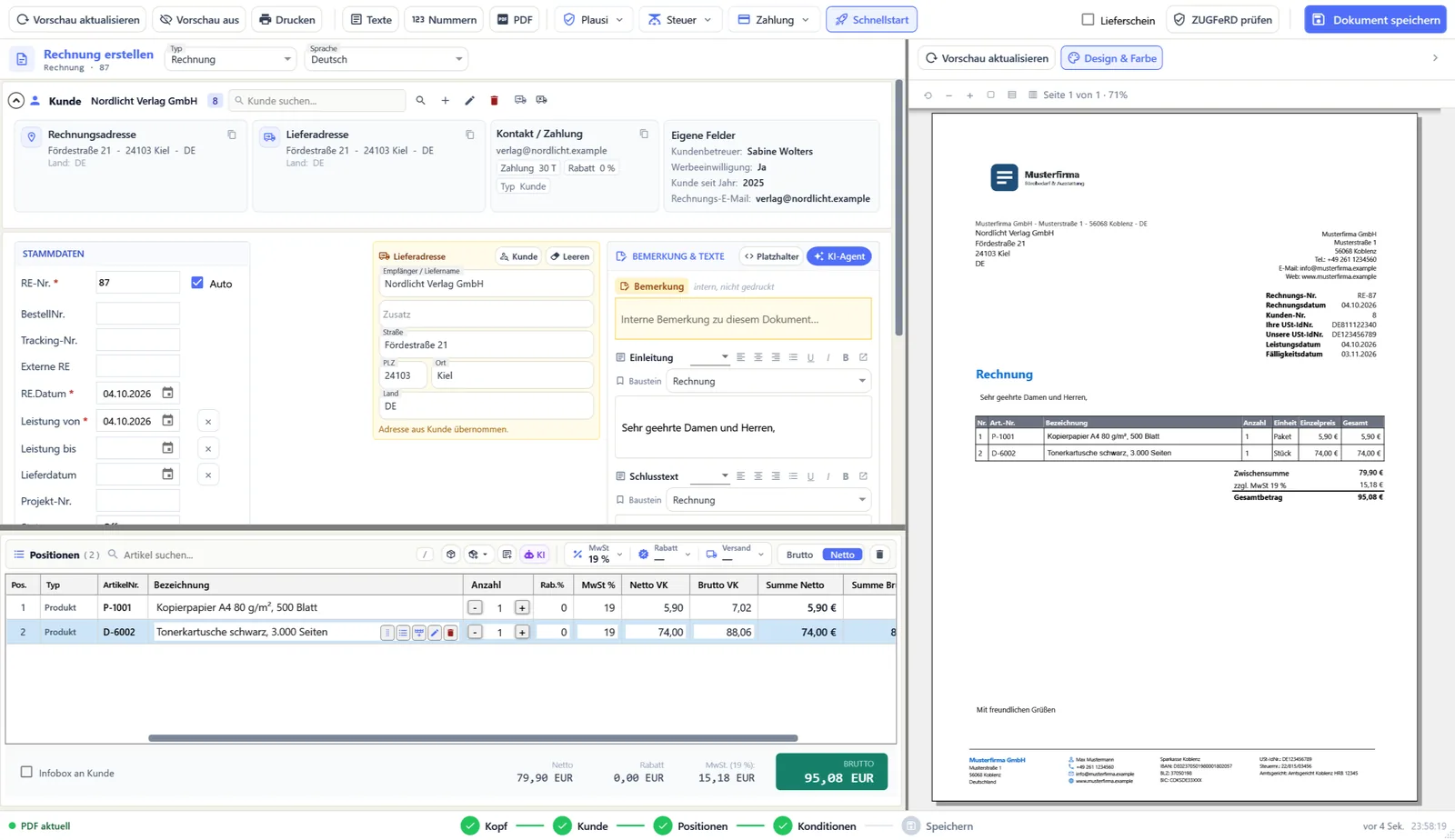Viewport: 1455px width, 840px height.
Task: Decrease quantity of Tonerkartusche with minus
Action: (x=475, y=633)
